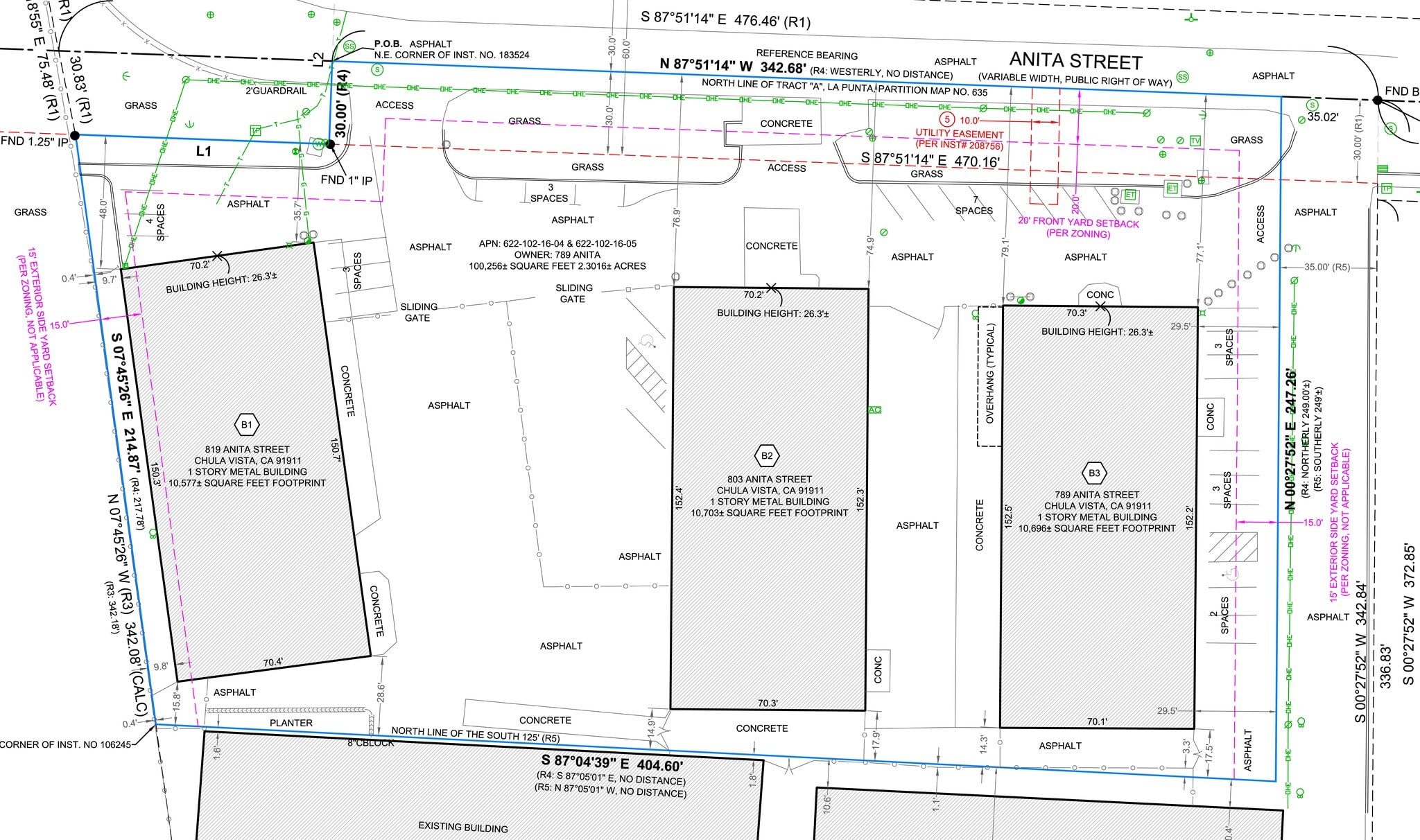Image resolution: width=1420 pixels, height=840 pixels.
Task: Click the 8"CBLOCK wall label
Action: coord(371,742)
